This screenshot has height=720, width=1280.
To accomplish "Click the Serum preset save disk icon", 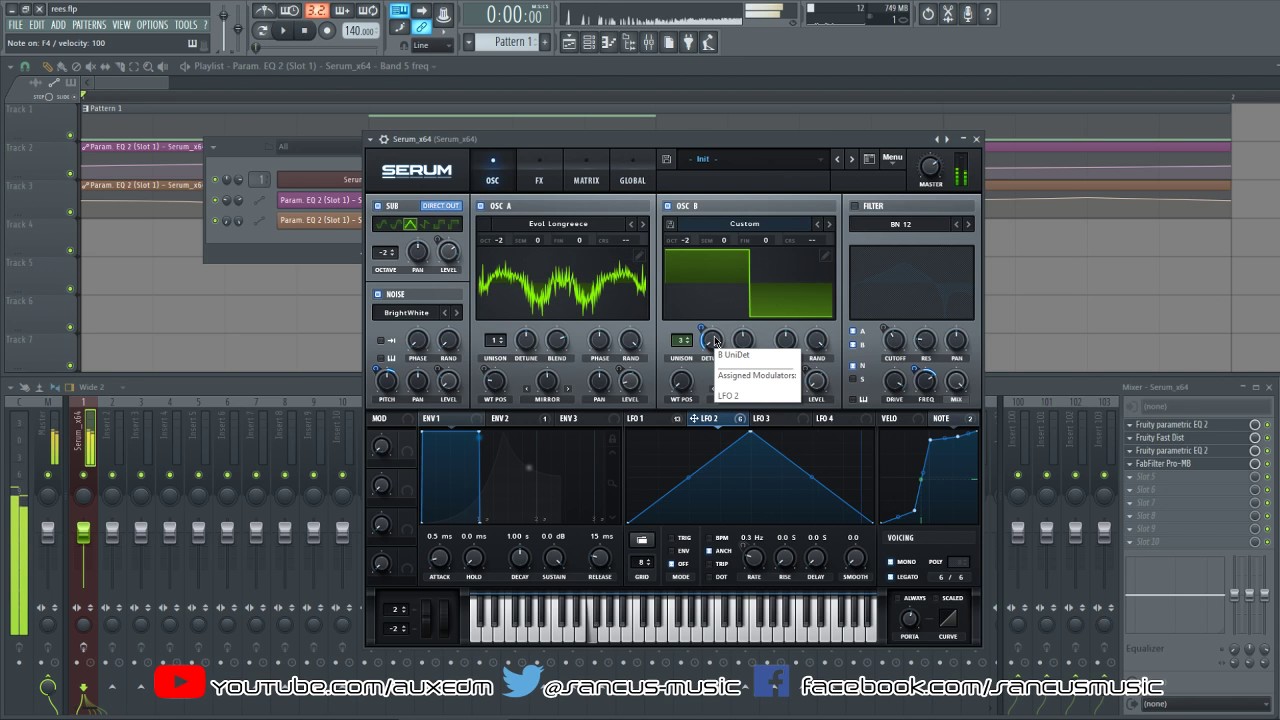I will [667, 159].
